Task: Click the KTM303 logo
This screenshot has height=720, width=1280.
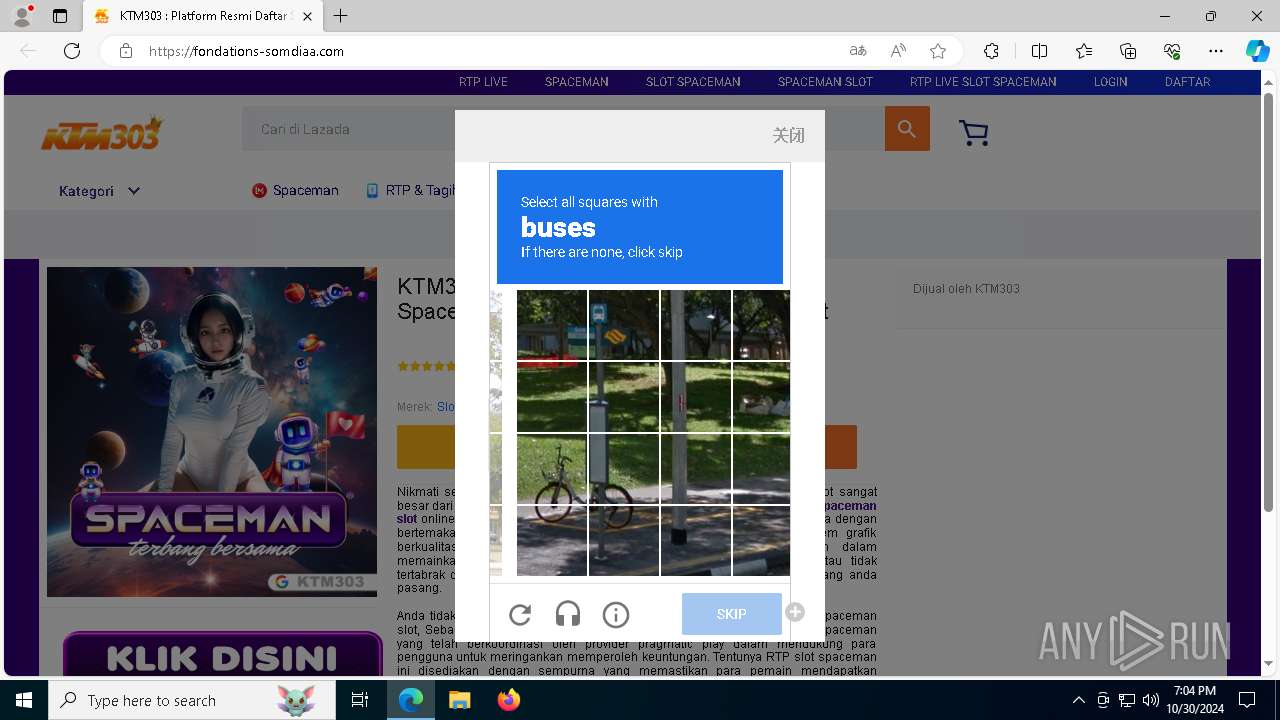Action: (101, 132)
